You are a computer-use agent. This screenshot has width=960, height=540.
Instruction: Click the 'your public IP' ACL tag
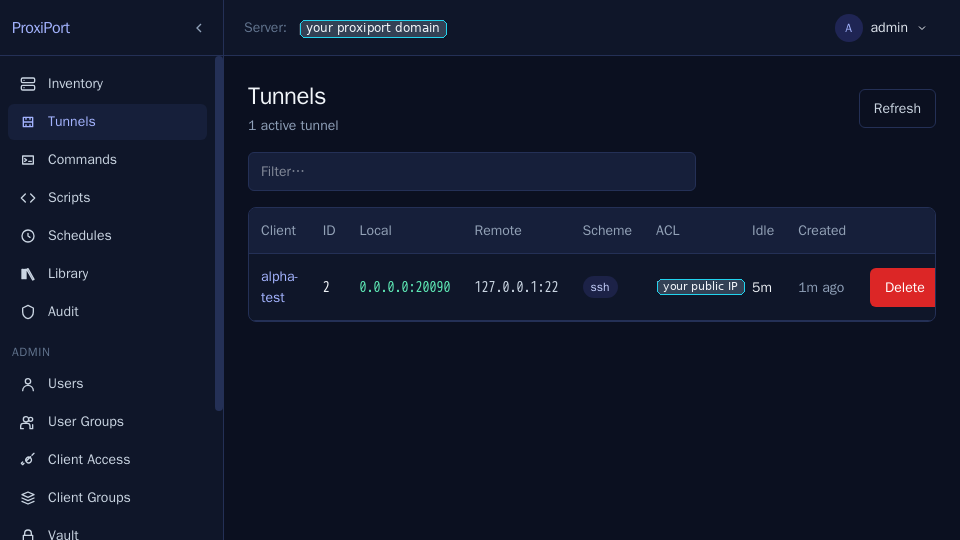pyautogui.click(x=700, y=287)
